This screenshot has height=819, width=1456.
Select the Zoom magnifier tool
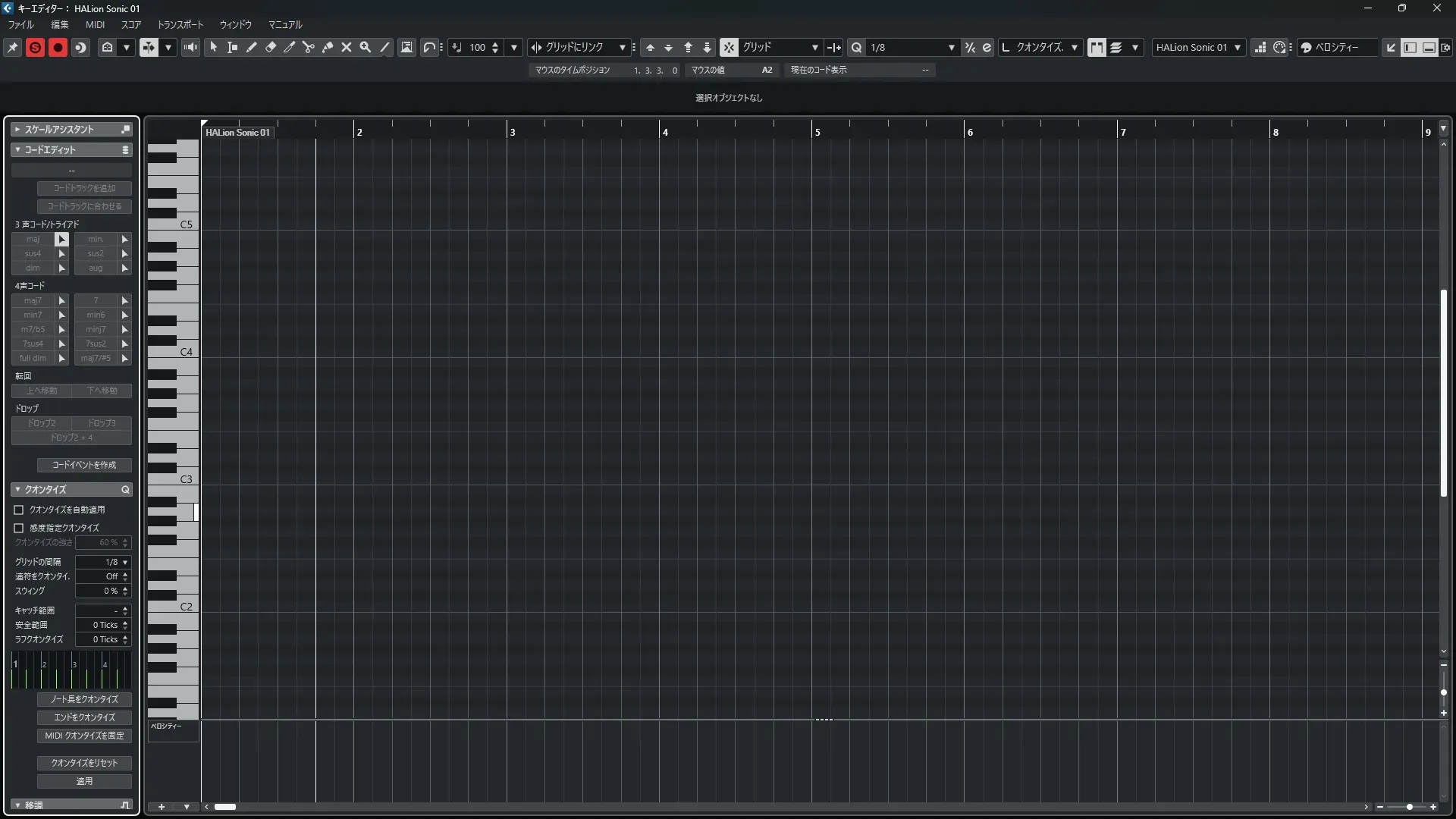[366, 47]
